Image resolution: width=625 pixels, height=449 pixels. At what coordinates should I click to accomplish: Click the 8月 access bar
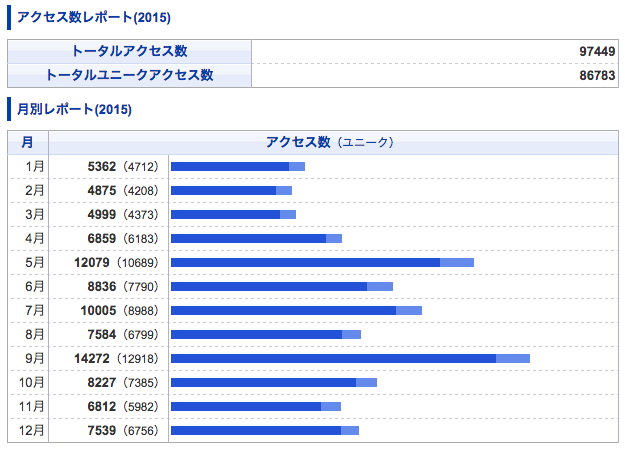click(266, 334)
